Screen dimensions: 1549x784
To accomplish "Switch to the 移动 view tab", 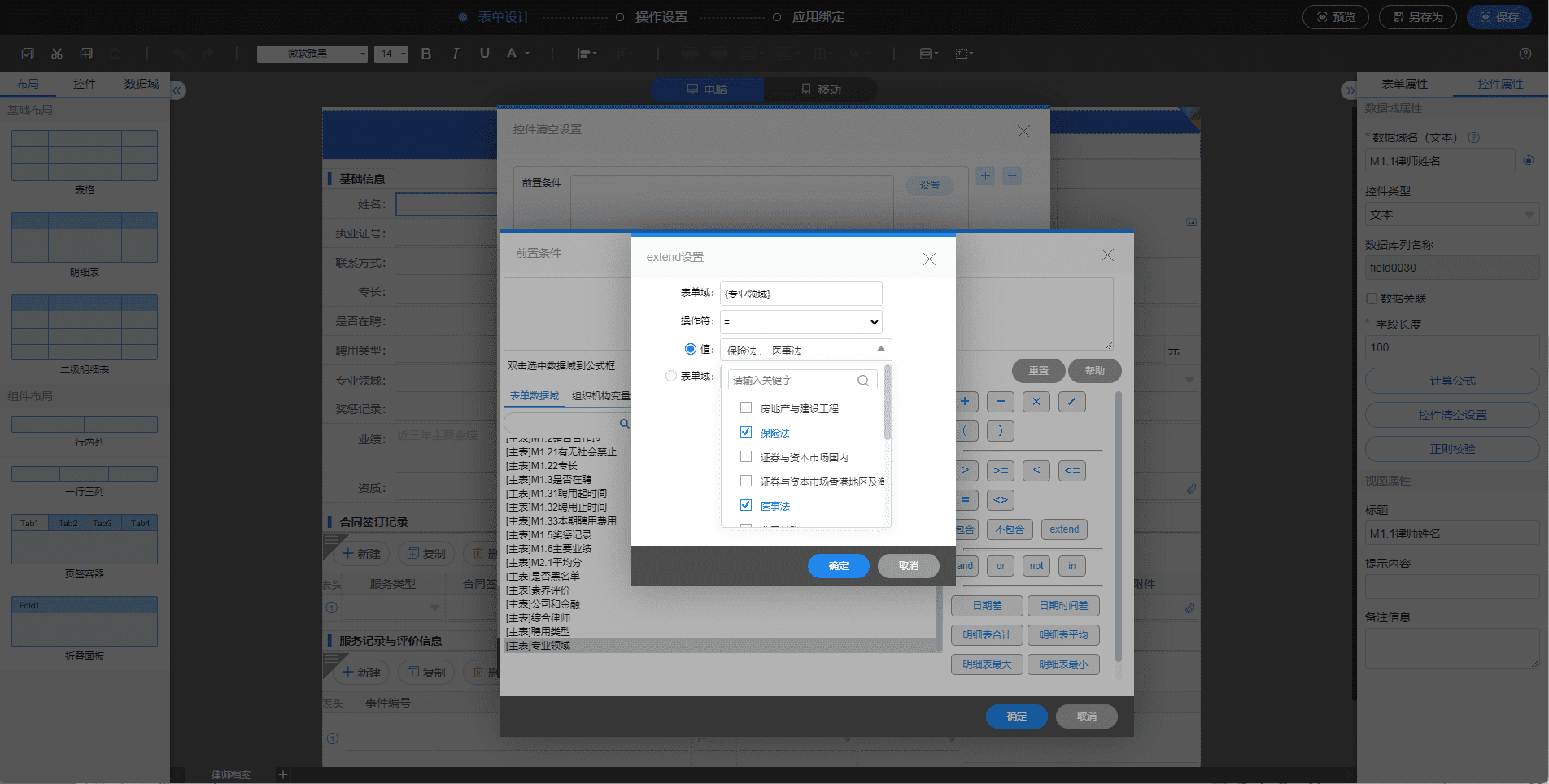I will point(821,89).
